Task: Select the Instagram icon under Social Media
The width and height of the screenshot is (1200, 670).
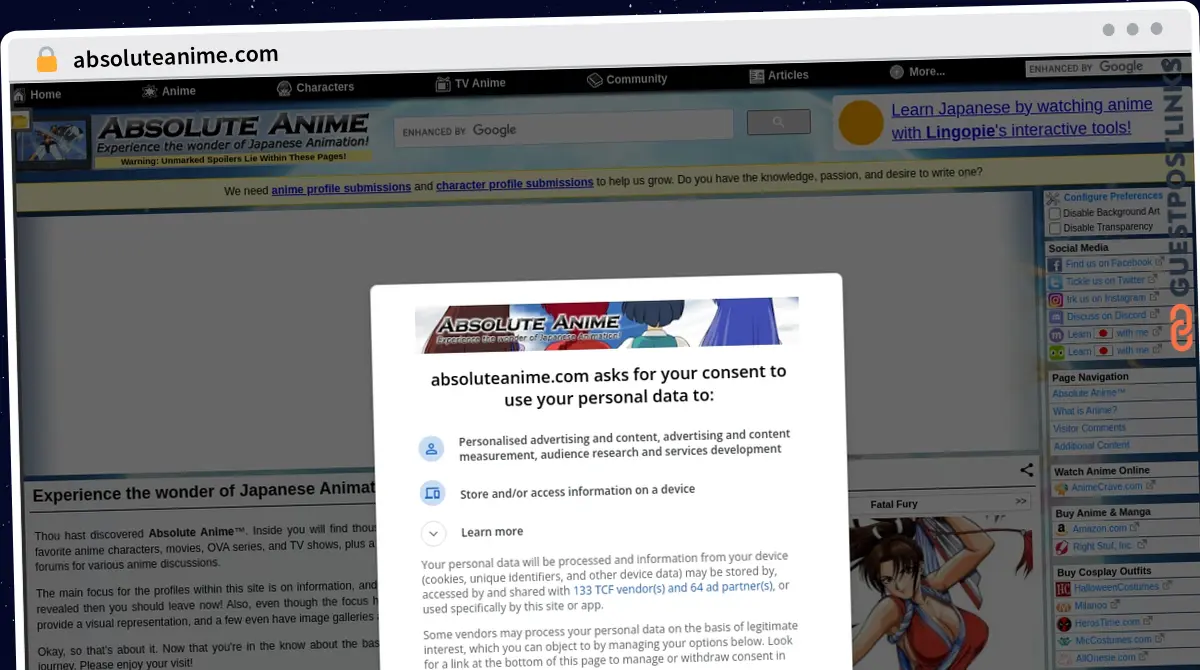Action: [x=1057, y=298]
